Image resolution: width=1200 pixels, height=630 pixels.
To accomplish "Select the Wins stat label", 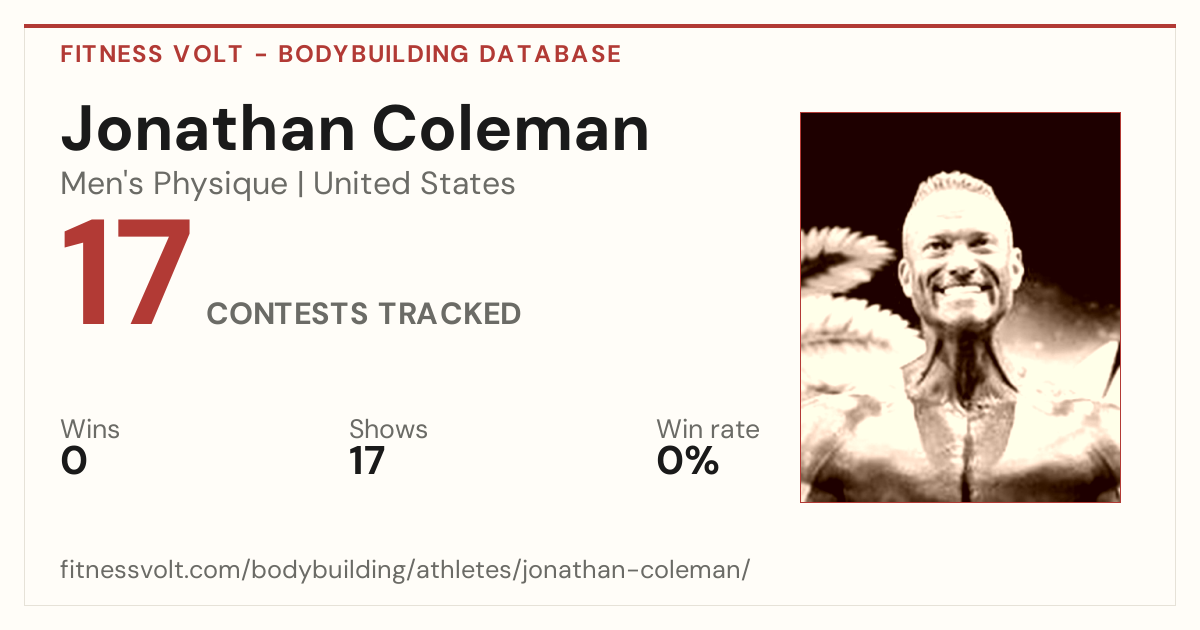I will click(90, 430).
